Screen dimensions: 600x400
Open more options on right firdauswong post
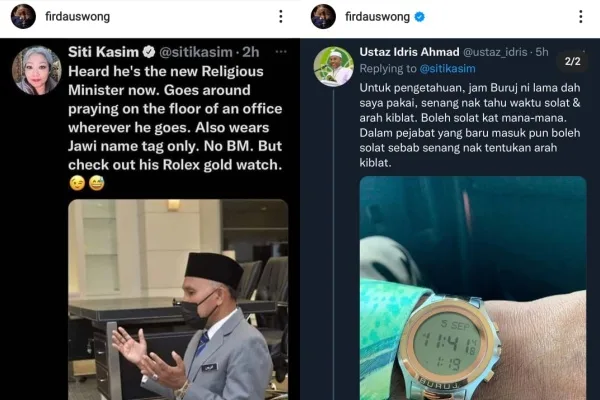(x=581, y=17)
